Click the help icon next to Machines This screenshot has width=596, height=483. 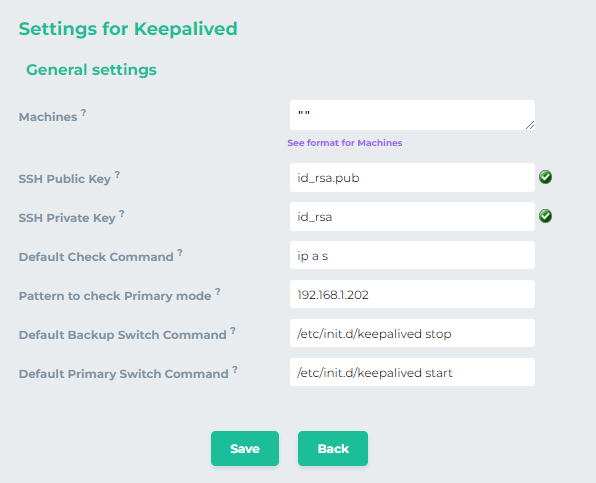coord(83,113)
